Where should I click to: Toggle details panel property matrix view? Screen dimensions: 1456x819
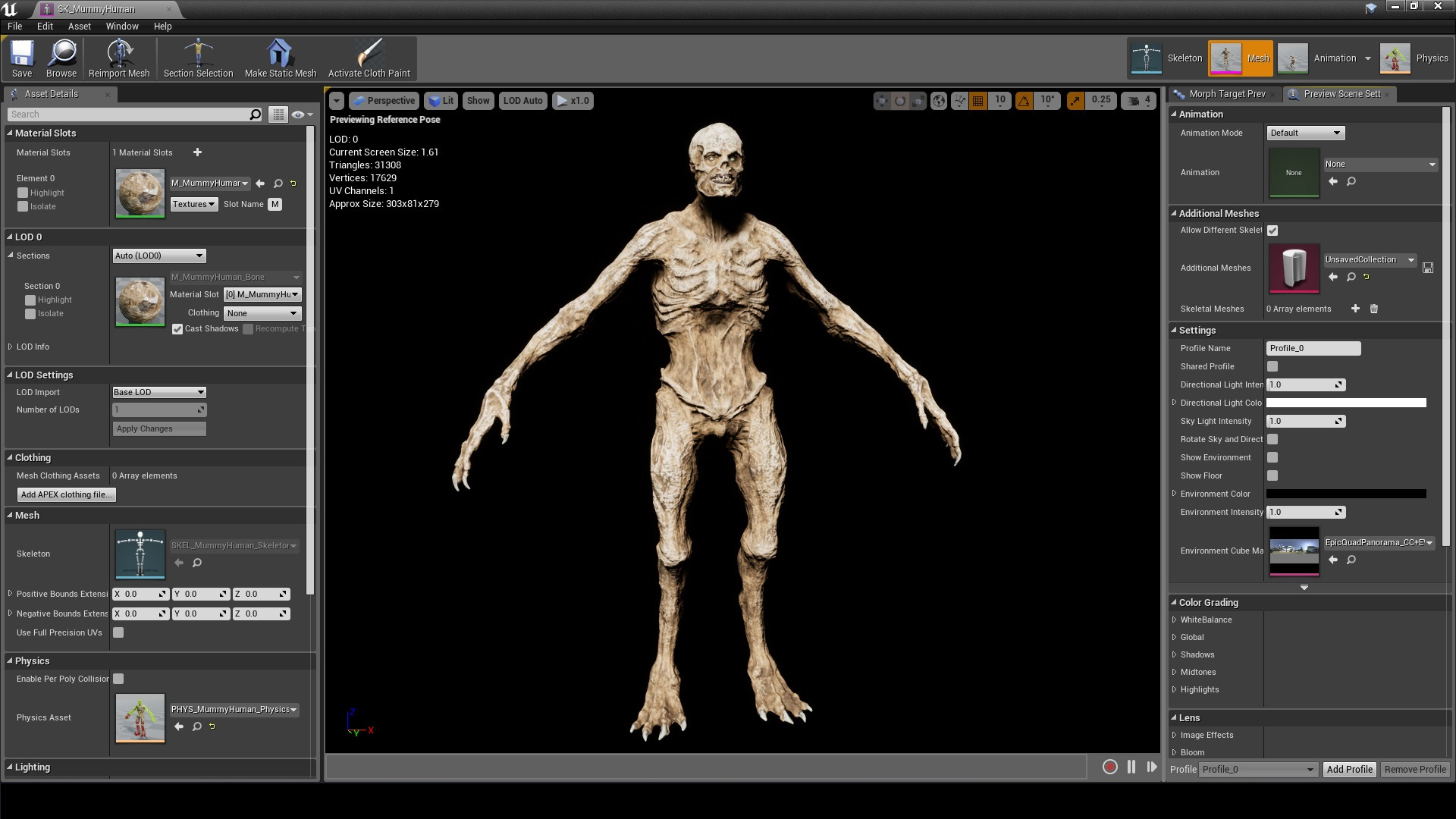(278, 115)
